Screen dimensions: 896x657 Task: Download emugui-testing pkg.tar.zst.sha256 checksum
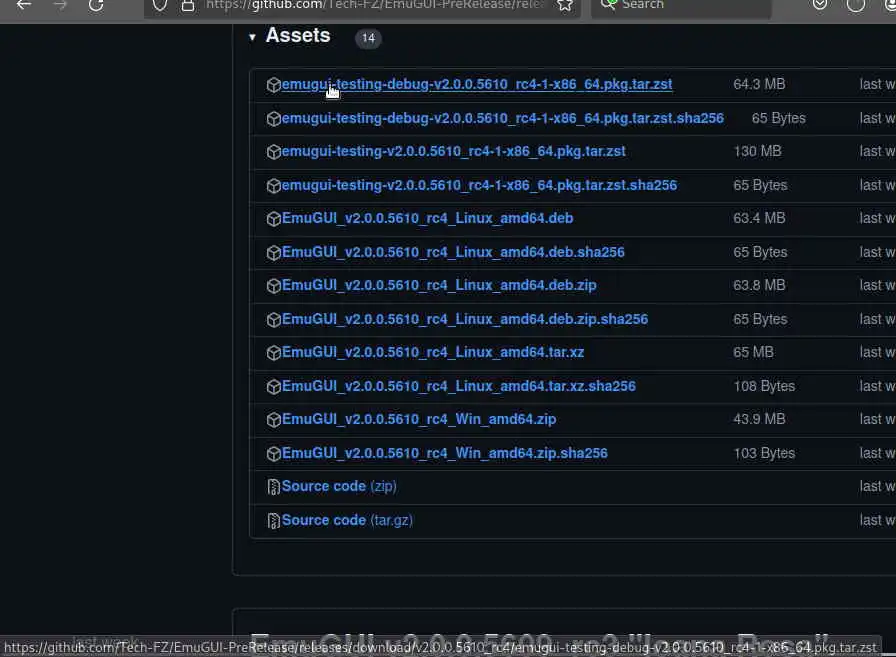click(x=479, y=185)
